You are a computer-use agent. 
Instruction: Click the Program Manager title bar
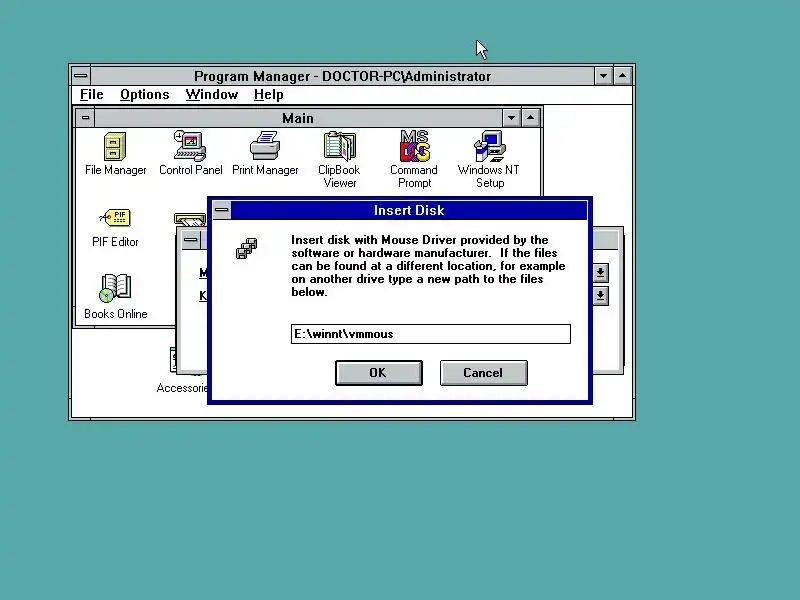(342, 76)
